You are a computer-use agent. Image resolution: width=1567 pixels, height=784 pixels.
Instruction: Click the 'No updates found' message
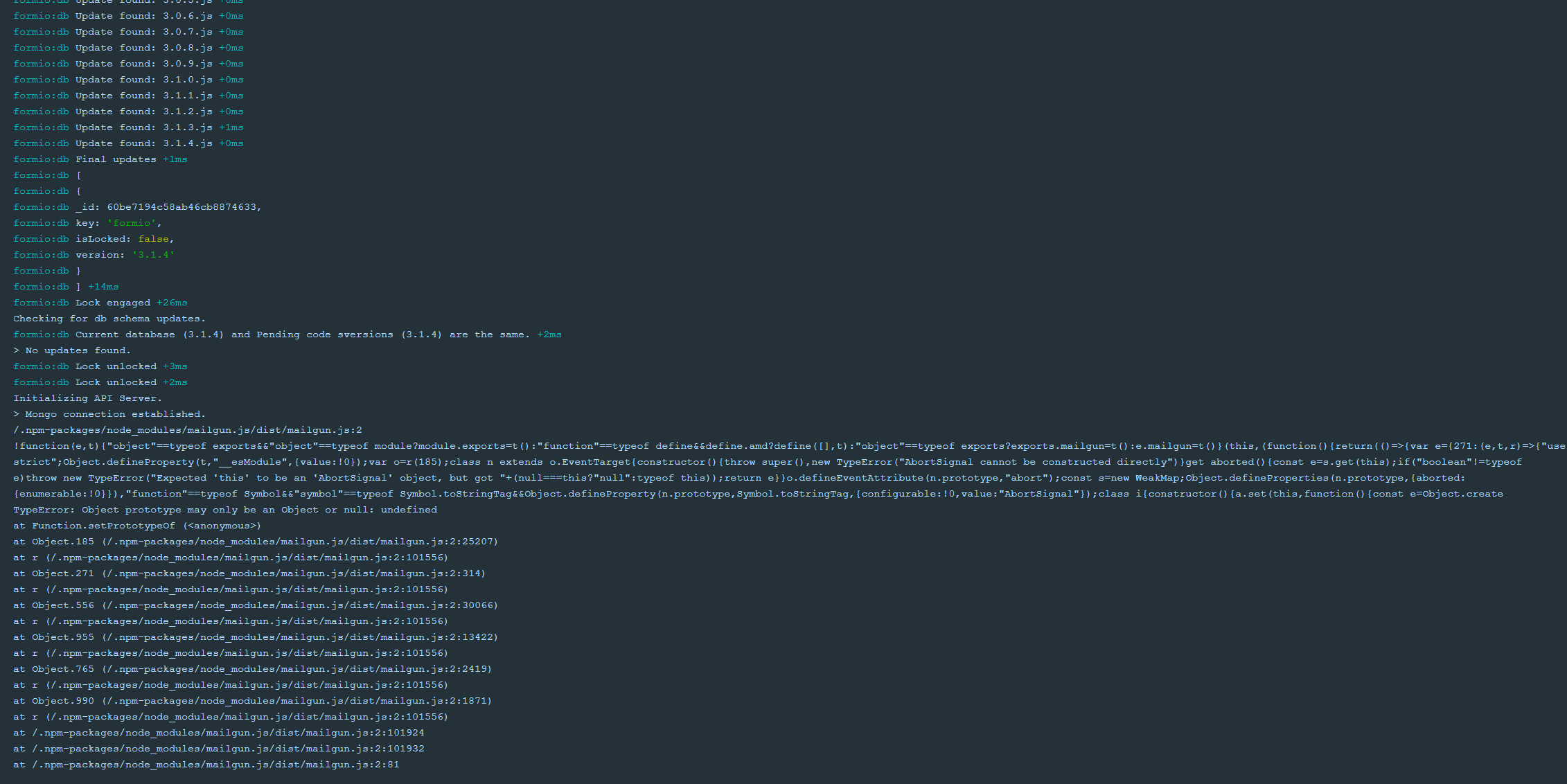point(72,350)
